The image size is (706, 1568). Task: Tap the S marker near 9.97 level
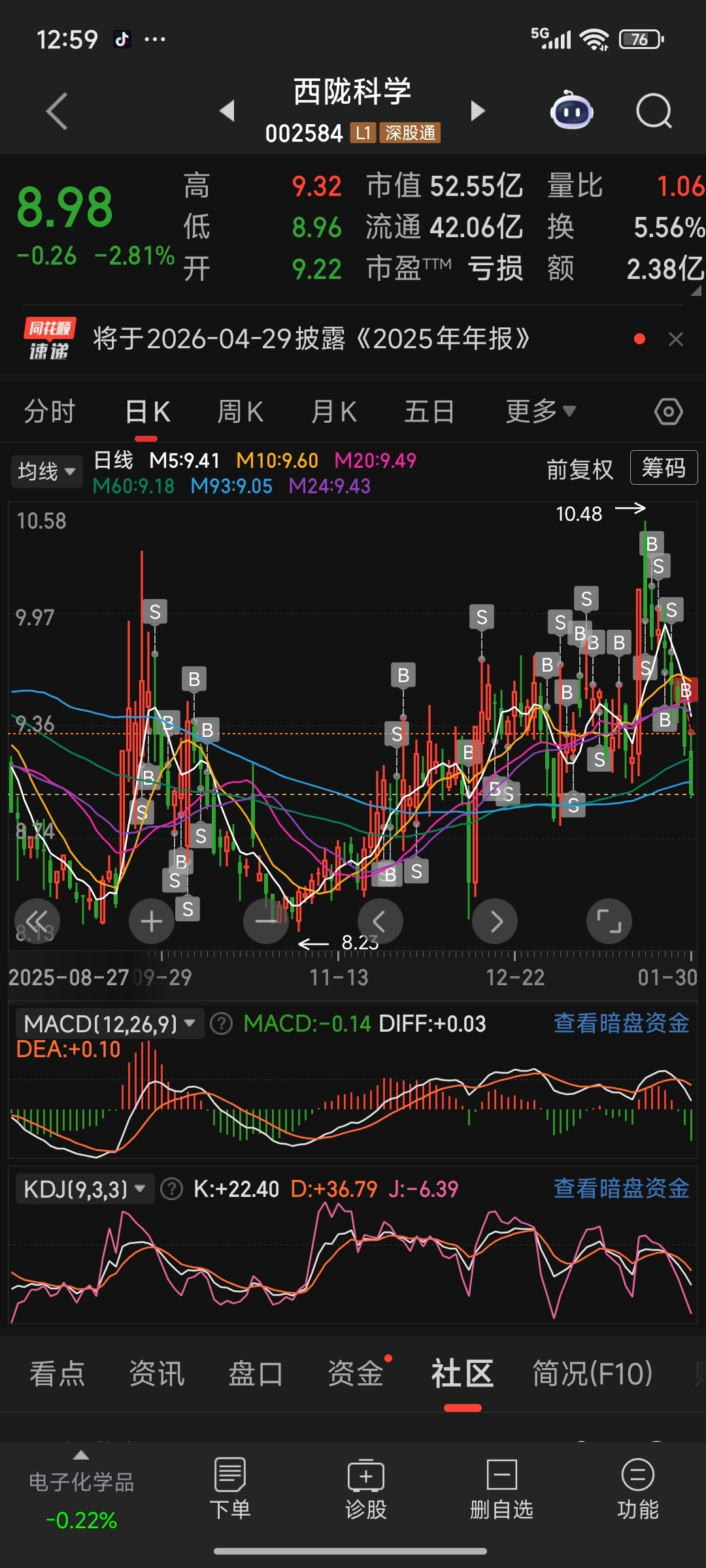point(155,612)
